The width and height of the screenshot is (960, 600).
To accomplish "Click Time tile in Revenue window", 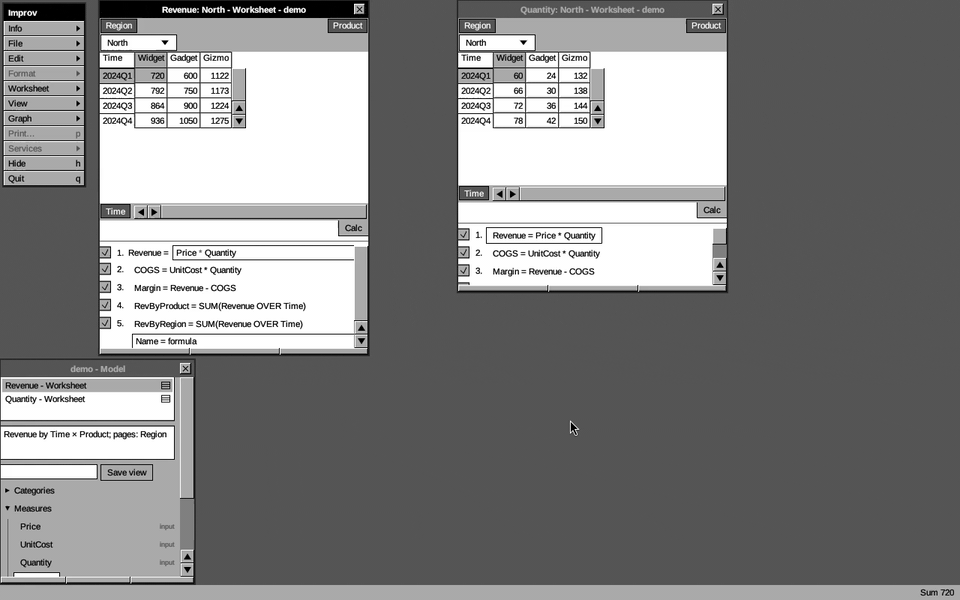I will point(115,211).
